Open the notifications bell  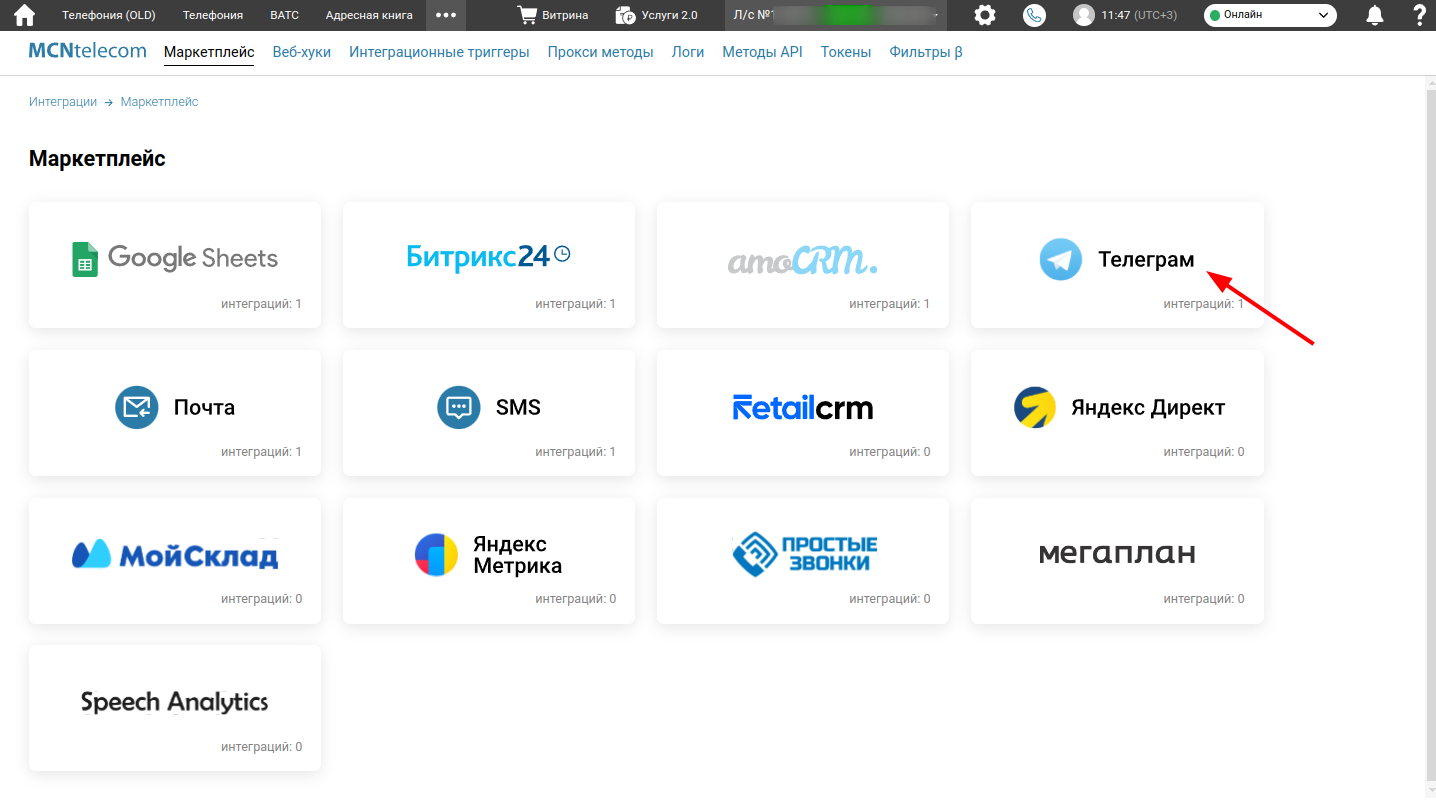[x=1375, y=15]
